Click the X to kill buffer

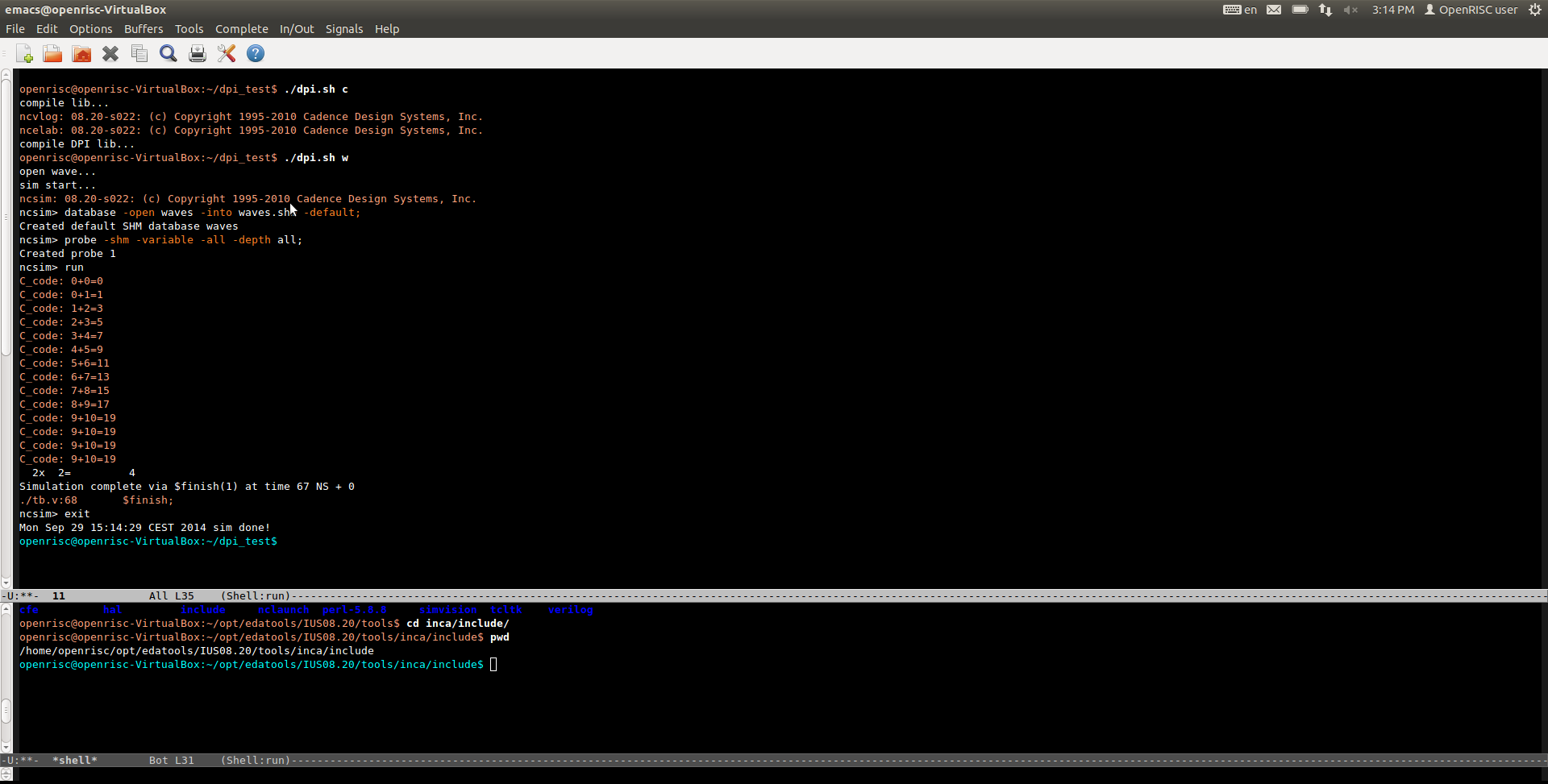(x=110, y=54)
